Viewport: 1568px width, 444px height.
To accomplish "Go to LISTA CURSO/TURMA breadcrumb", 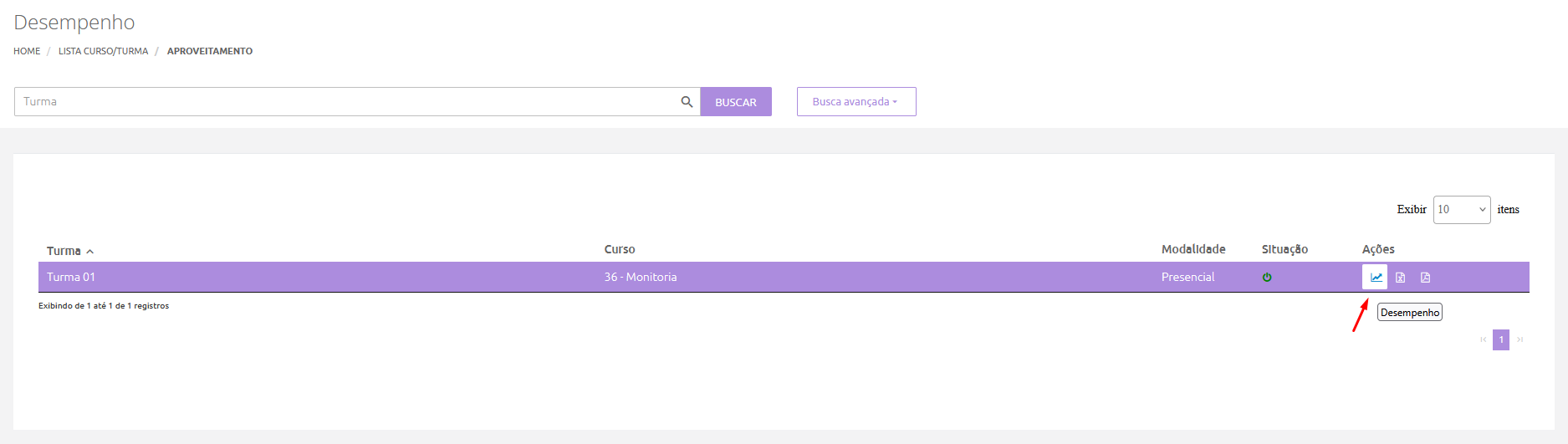I will coord(103,51).
